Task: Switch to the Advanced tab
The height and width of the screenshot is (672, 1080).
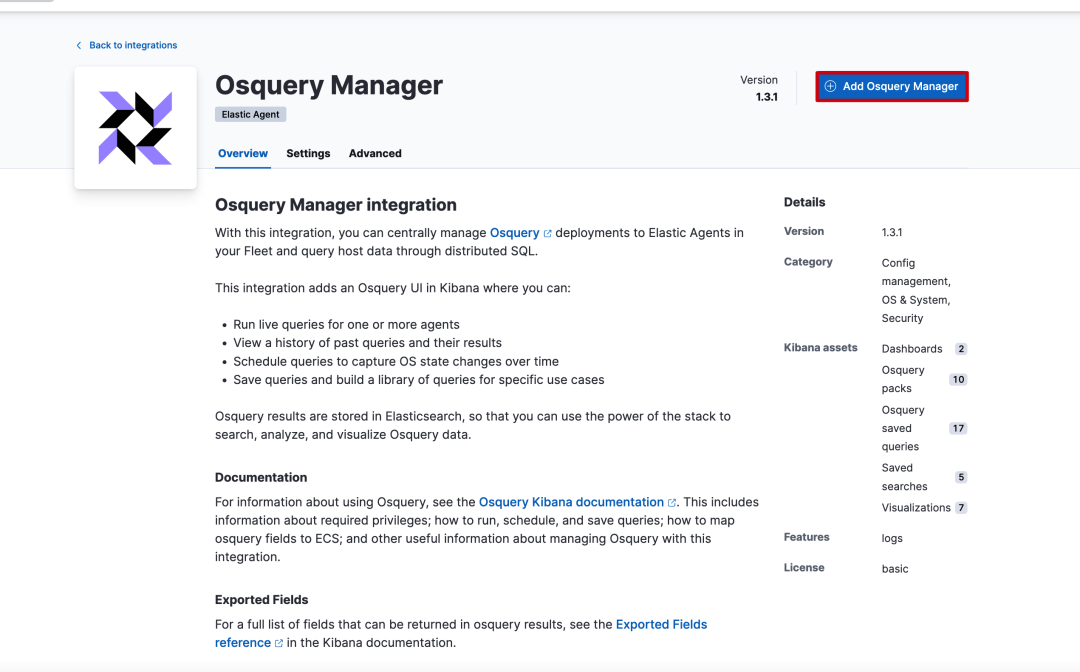Action: coord(375,154)
